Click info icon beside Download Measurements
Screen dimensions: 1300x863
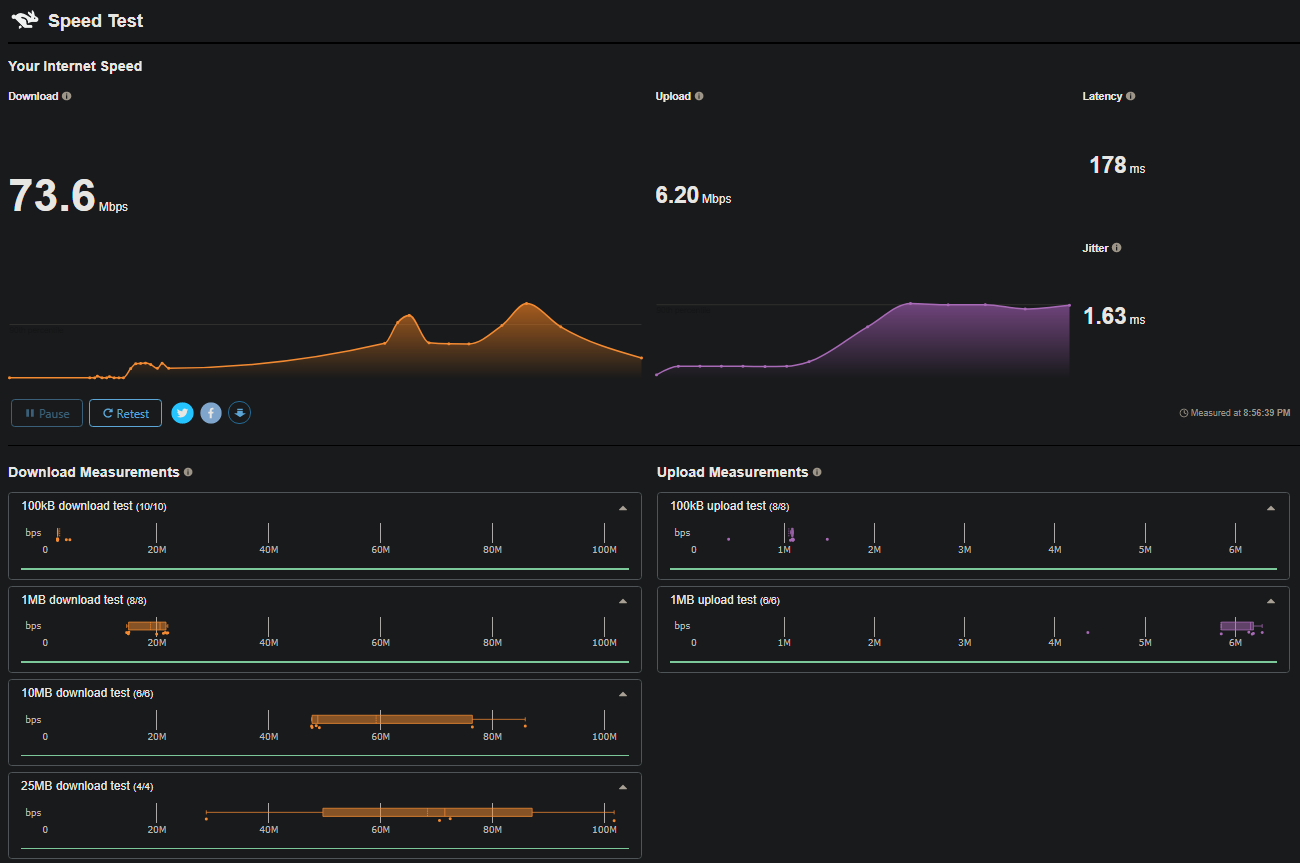click(x=188, y=472)
